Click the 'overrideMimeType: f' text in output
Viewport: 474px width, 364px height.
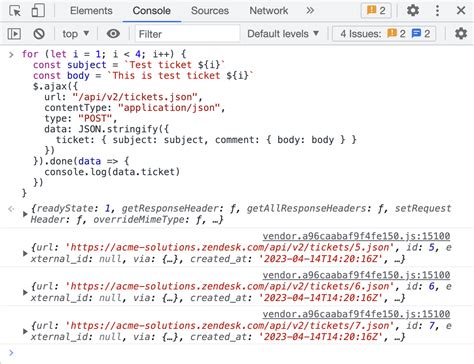149,220
